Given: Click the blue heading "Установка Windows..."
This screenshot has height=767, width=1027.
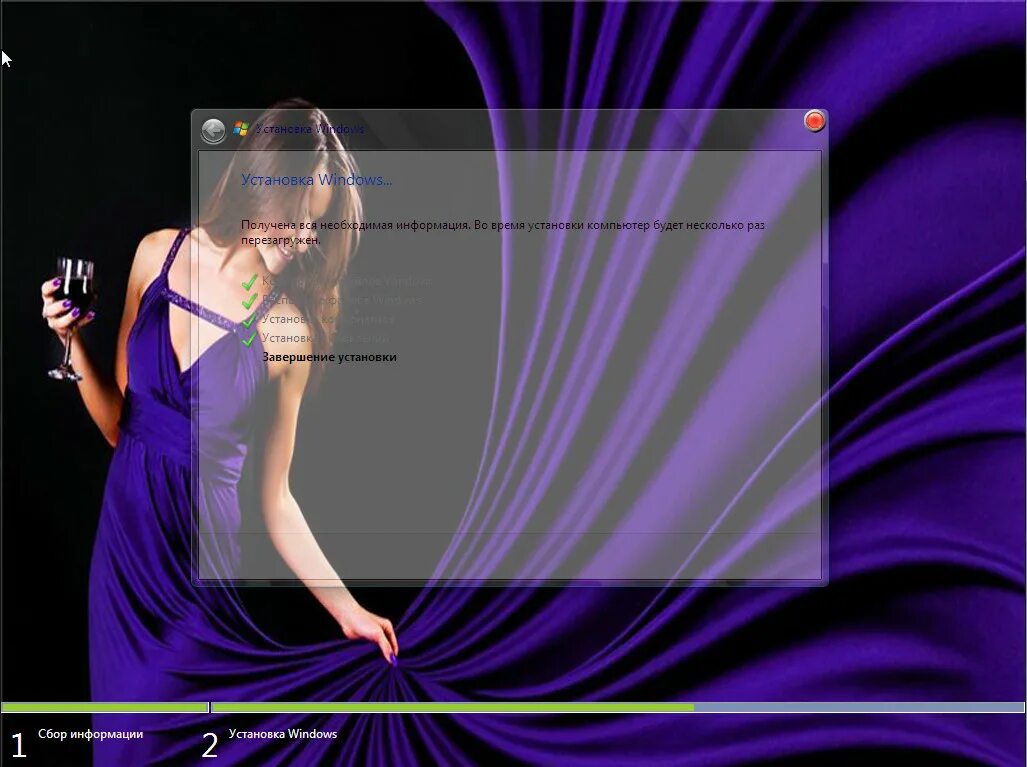Looking at the screenshot, I should click(316, 179).
